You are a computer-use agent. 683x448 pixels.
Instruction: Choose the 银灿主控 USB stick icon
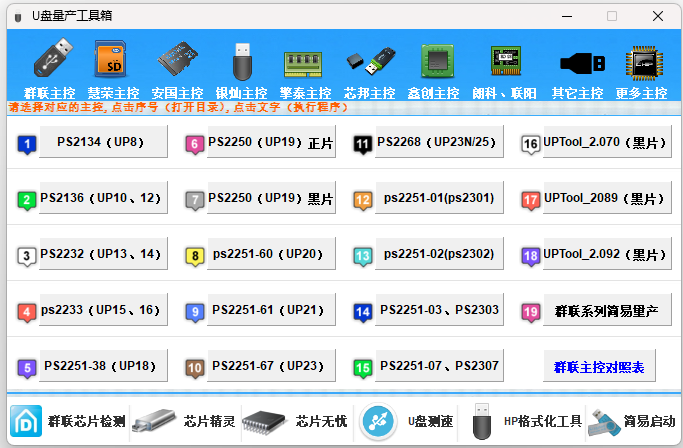coord(242,61)
